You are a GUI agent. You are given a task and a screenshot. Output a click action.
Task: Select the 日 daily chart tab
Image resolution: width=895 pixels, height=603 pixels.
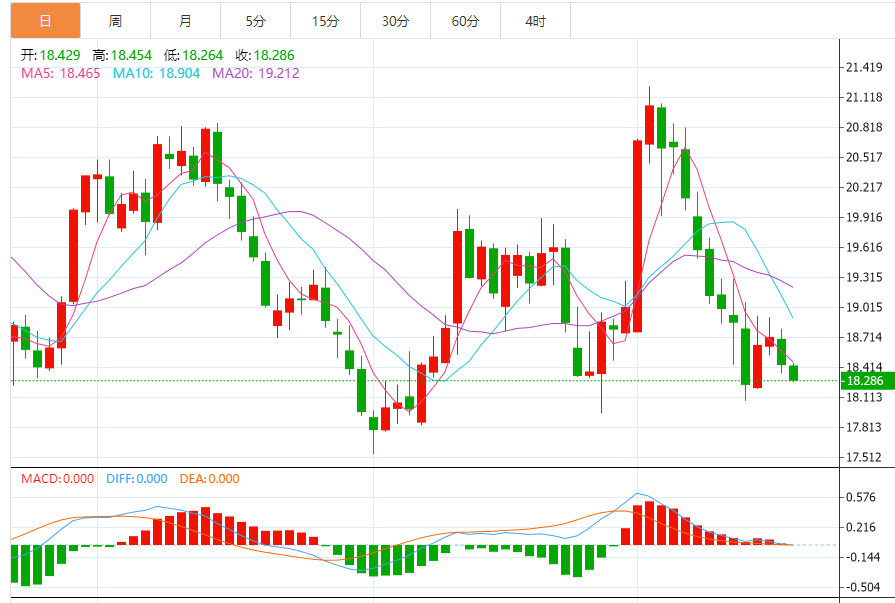tap(46, 21)
